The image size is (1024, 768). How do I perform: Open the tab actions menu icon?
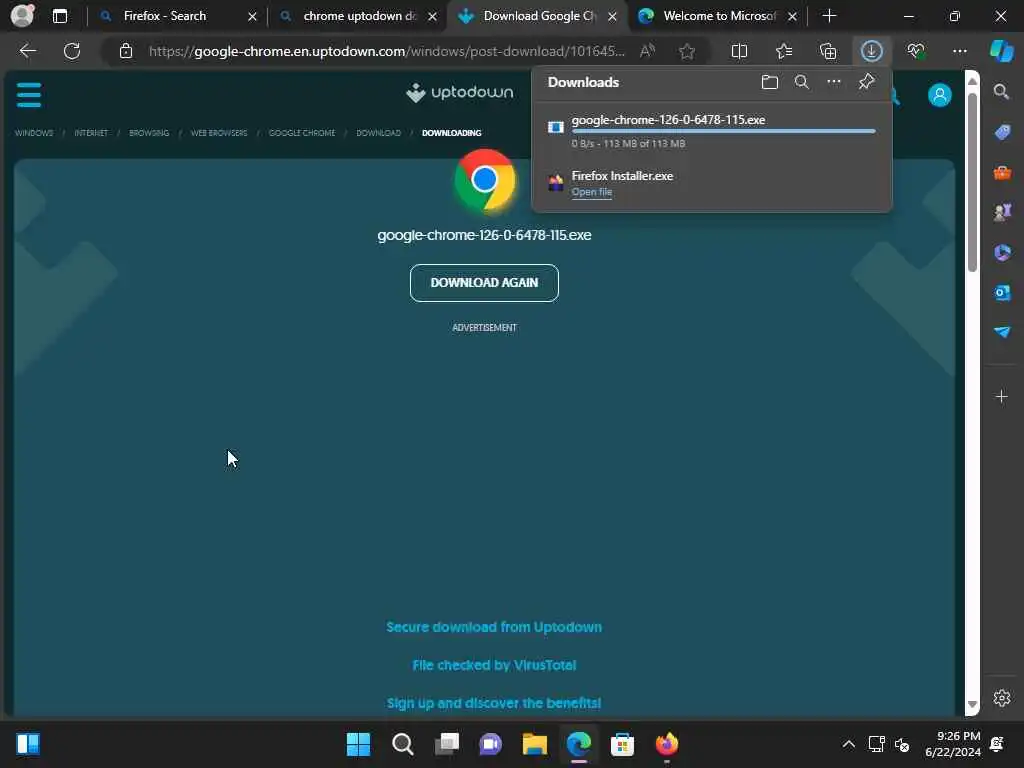point(59,16)
